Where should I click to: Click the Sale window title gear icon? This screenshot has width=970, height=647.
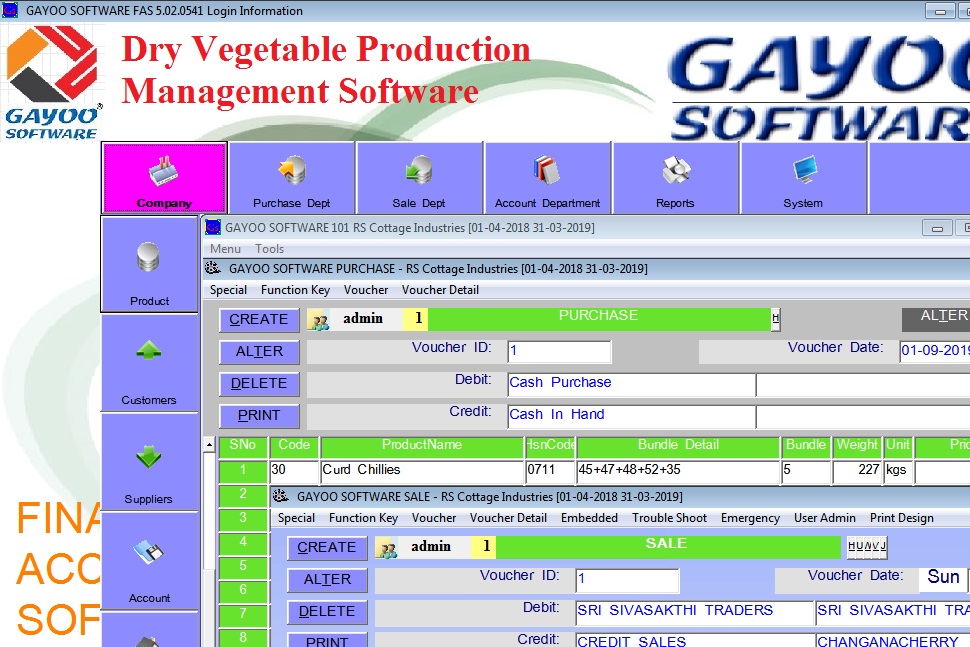click(281, 495)
